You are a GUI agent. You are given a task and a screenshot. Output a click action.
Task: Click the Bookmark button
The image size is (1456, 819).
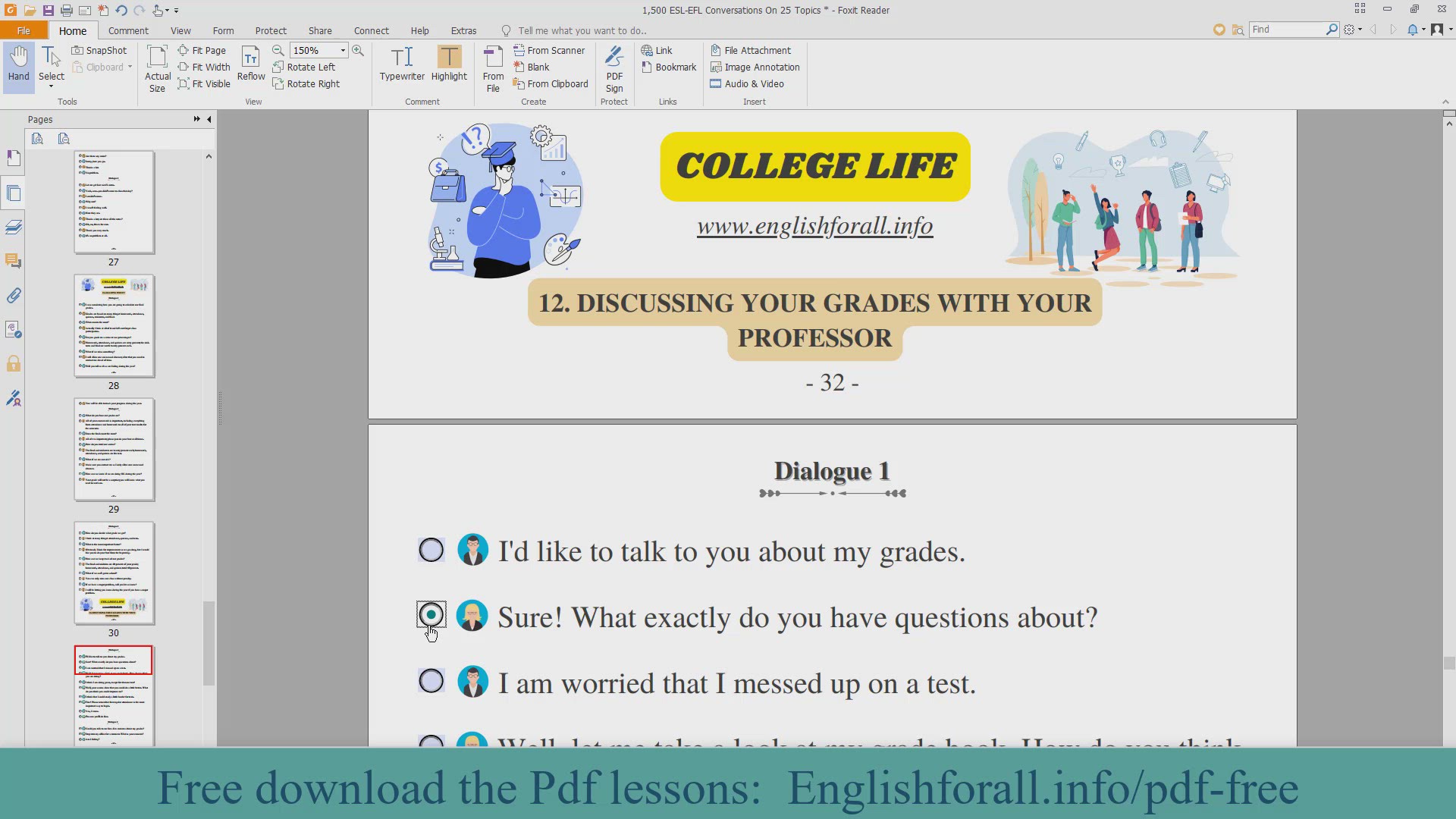tap(669, 67)
